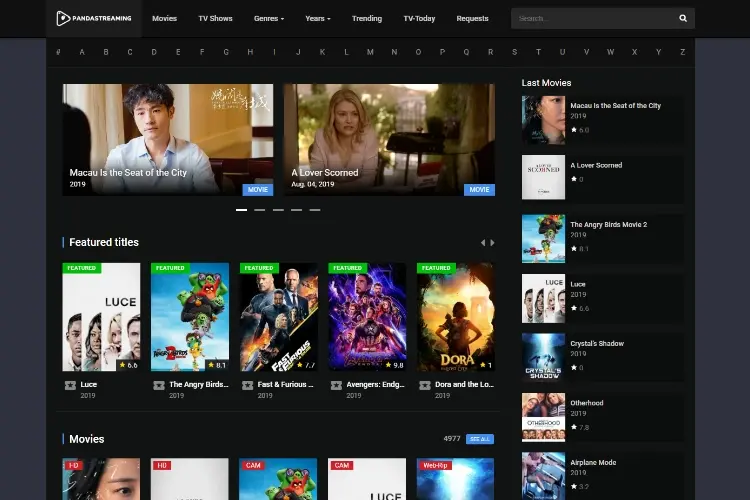
Task: Select the third slider indicator dash
Action: pos(278,210)
